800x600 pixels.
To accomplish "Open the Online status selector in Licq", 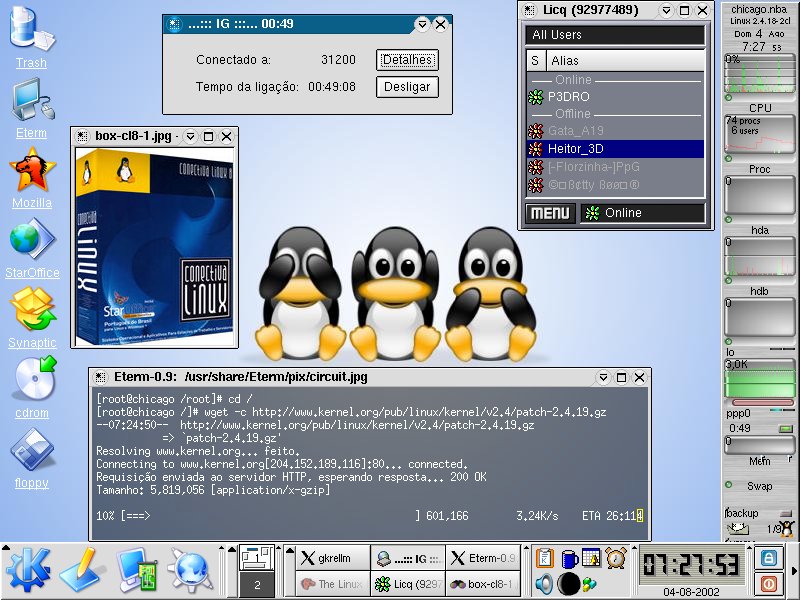I will pos(643,213).
